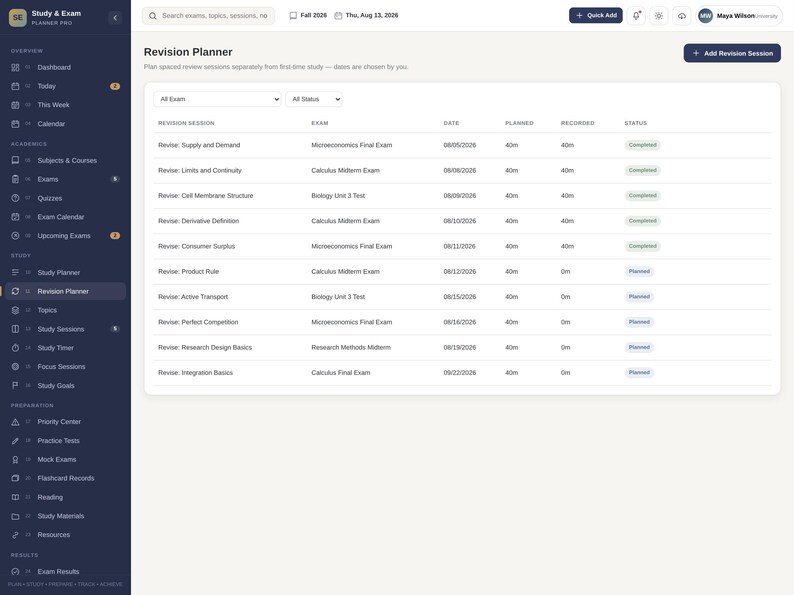
Task: Click the Priority Center warning icon
Action: pyautogui.click(x=15, y=422)
